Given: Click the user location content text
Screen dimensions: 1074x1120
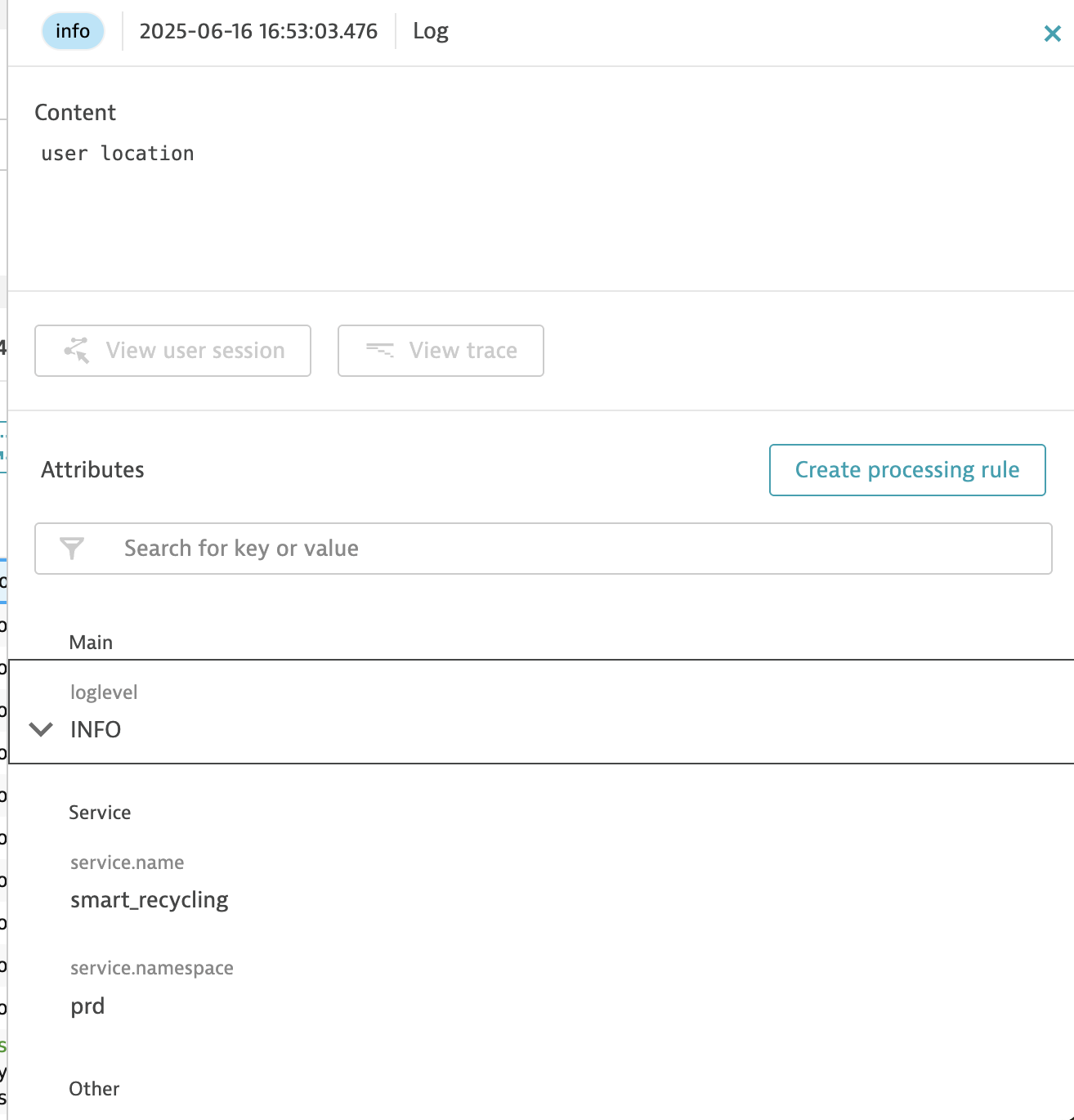Looking at the screenshot, I should (x=118, y=154).
